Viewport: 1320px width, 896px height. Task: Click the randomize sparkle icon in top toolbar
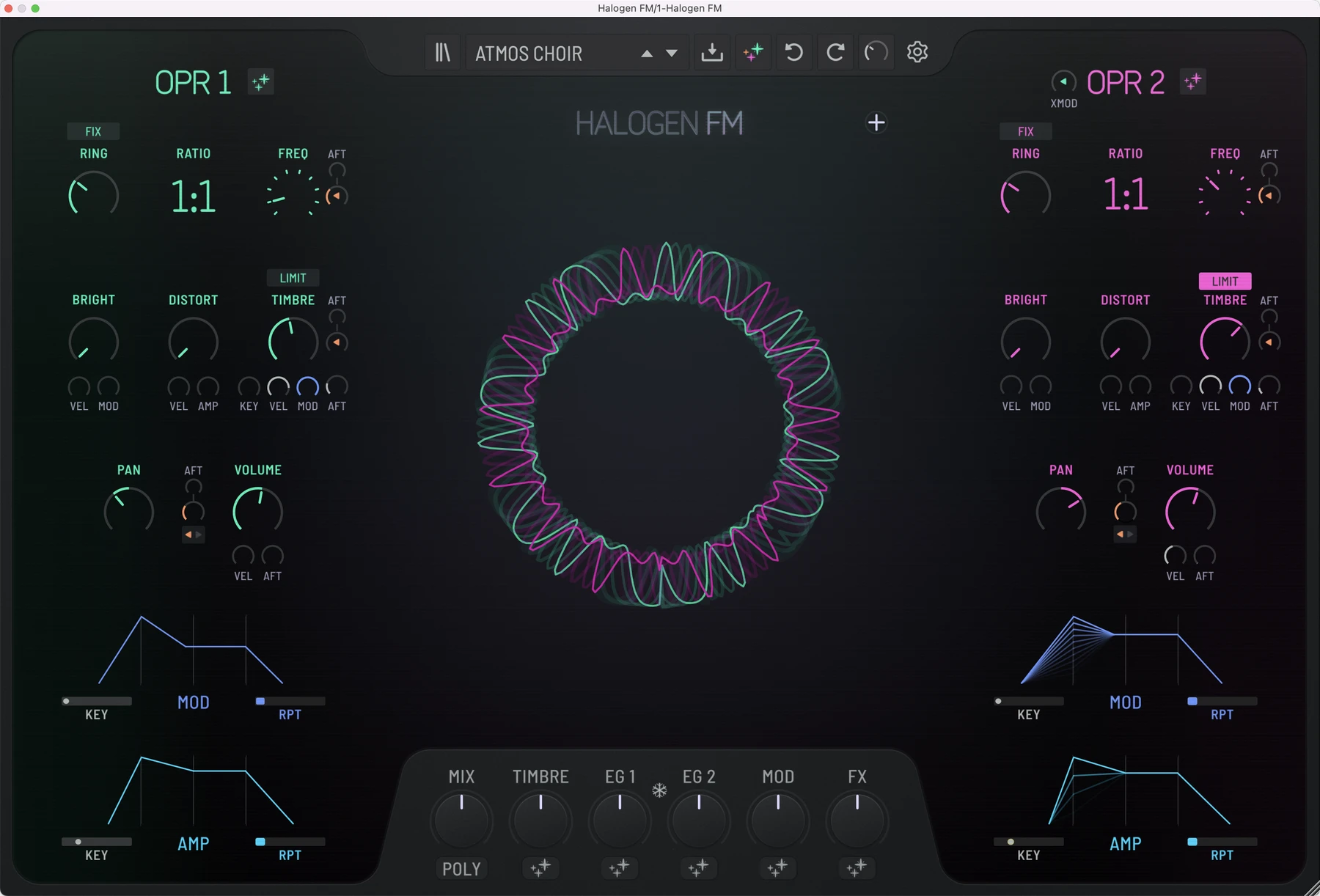coord(753,52)
